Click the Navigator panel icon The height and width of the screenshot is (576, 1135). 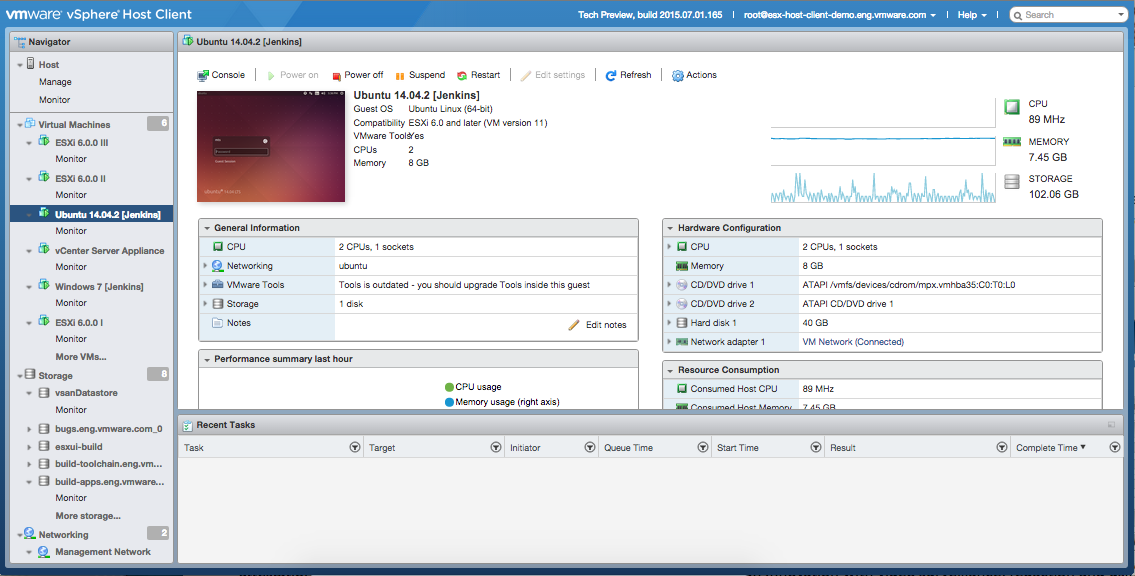[x=20, y=42]
